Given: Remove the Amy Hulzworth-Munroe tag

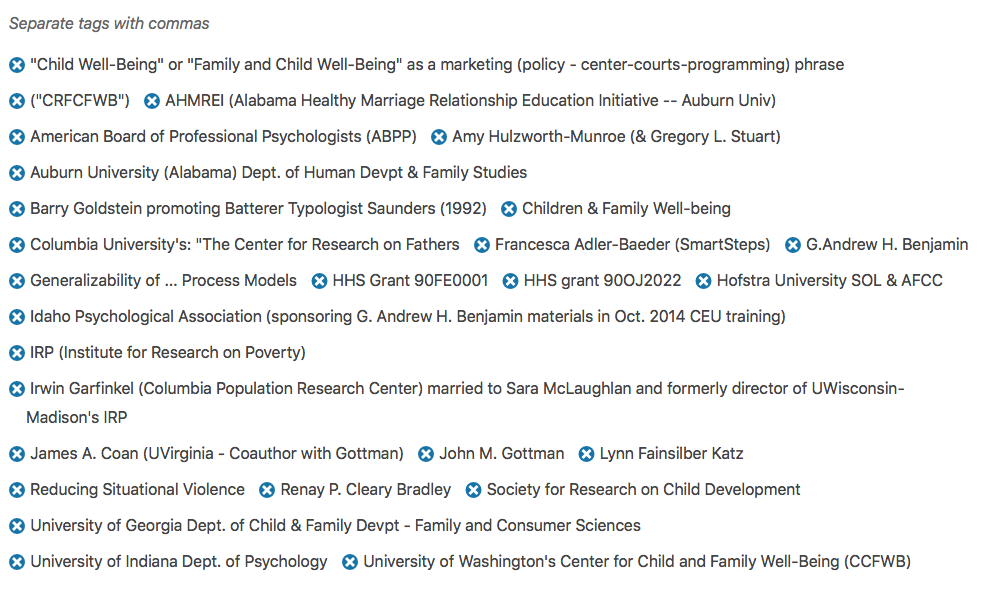Looking at the screenshot, I should [439, 137].
